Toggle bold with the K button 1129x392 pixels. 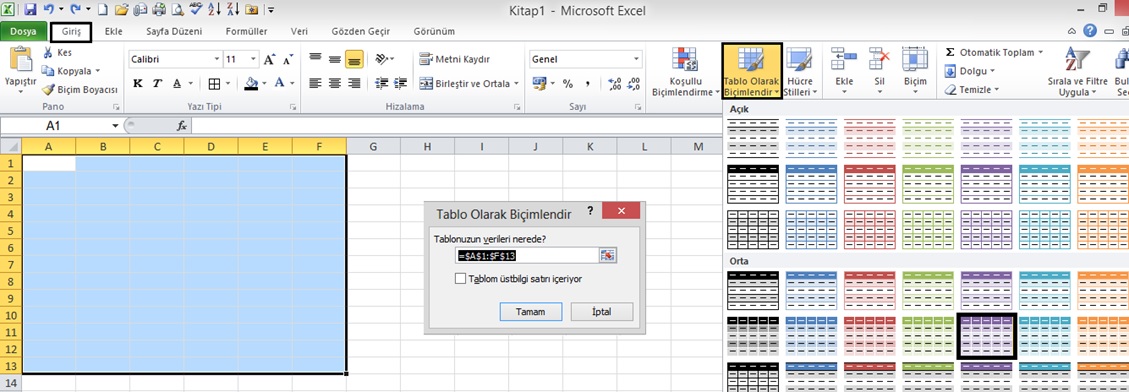click(x=138, y=84)
